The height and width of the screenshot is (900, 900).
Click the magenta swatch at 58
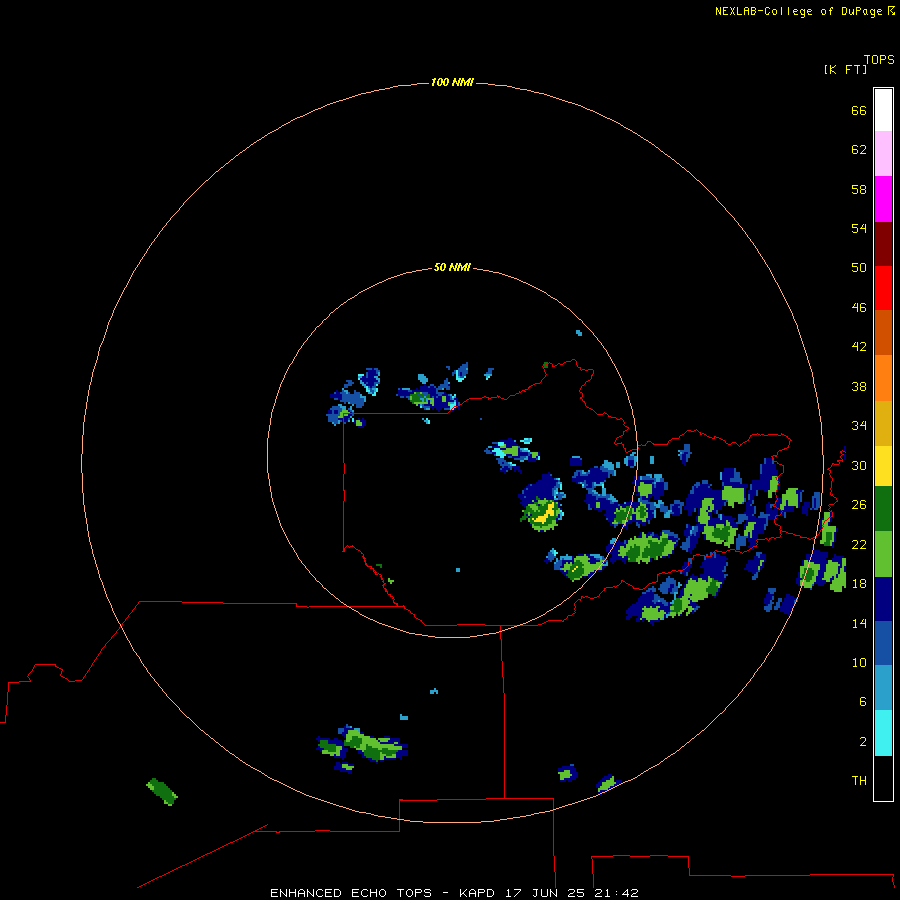[x=883, y=199]
